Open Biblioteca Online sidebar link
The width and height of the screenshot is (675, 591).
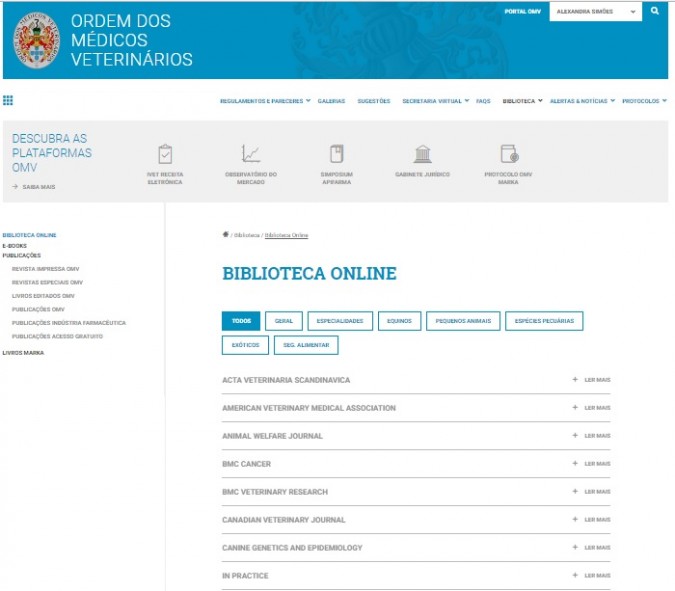coord(29,235)
